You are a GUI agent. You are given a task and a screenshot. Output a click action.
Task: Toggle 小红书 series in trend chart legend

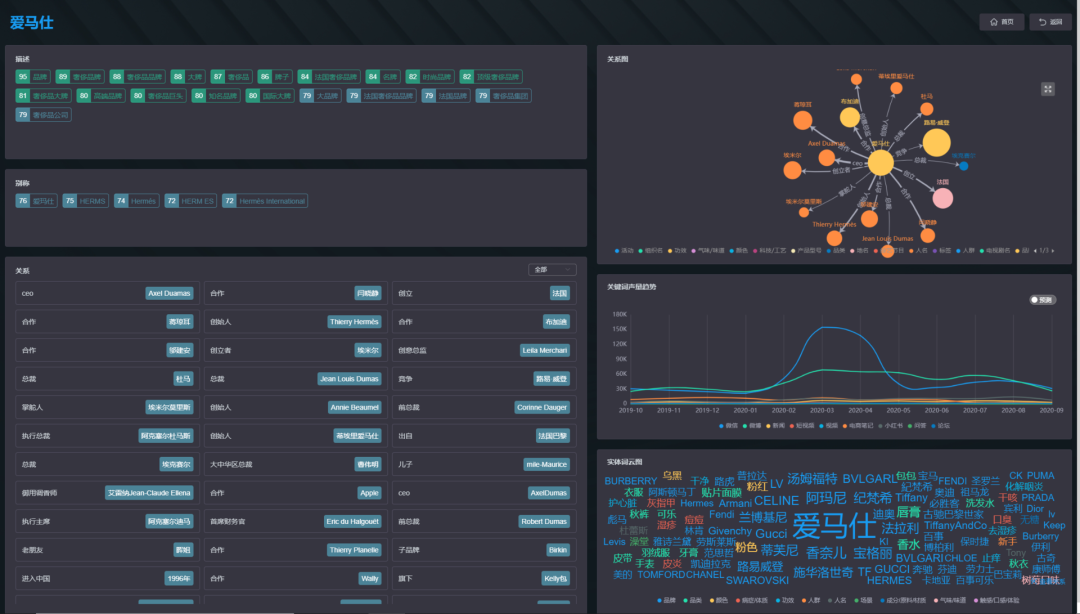pyautogui.click(x=889, y=426)
